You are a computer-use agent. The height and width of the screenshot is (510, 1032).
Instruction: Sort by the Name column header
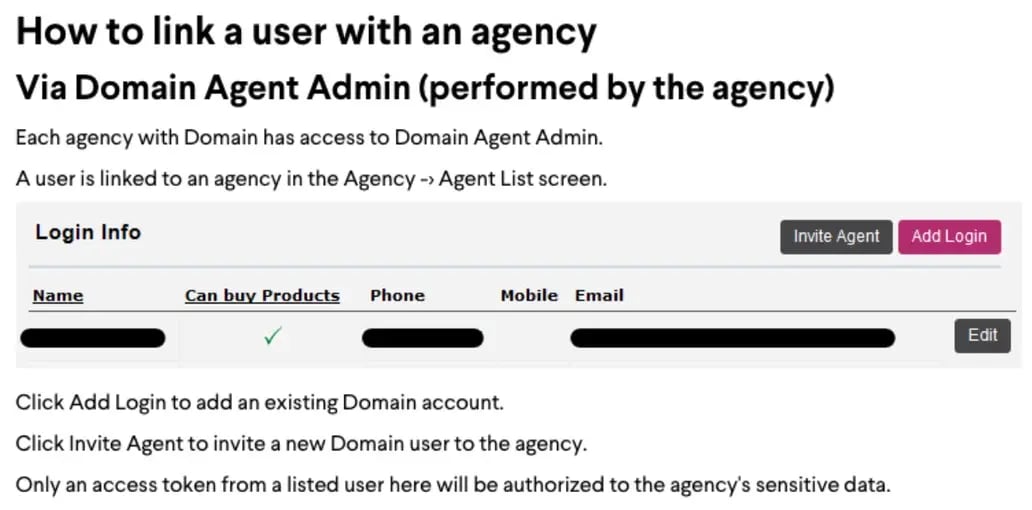pos(58,296)
